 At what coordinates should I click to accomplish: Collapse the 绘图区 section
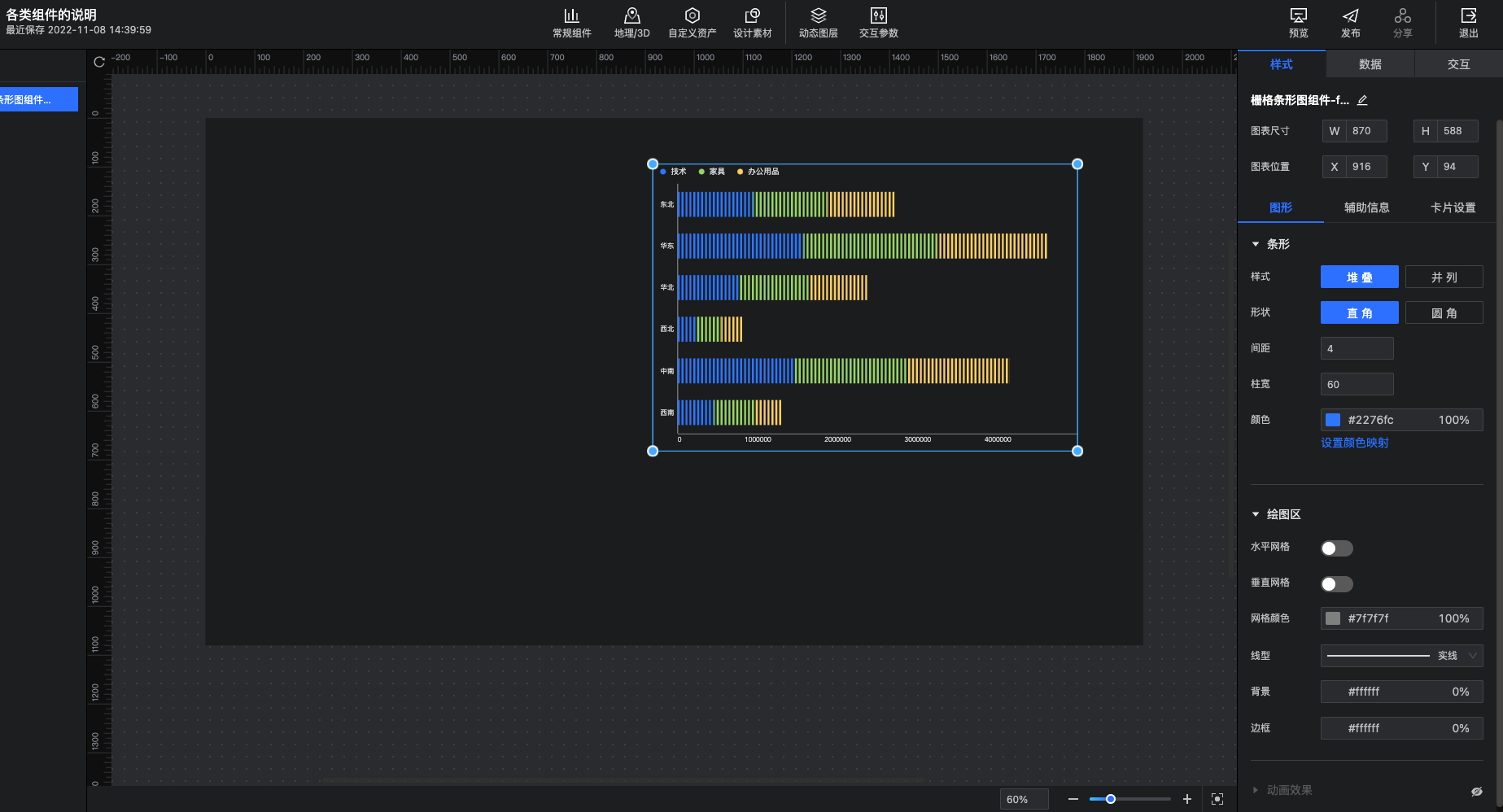tap(1256, 514)
